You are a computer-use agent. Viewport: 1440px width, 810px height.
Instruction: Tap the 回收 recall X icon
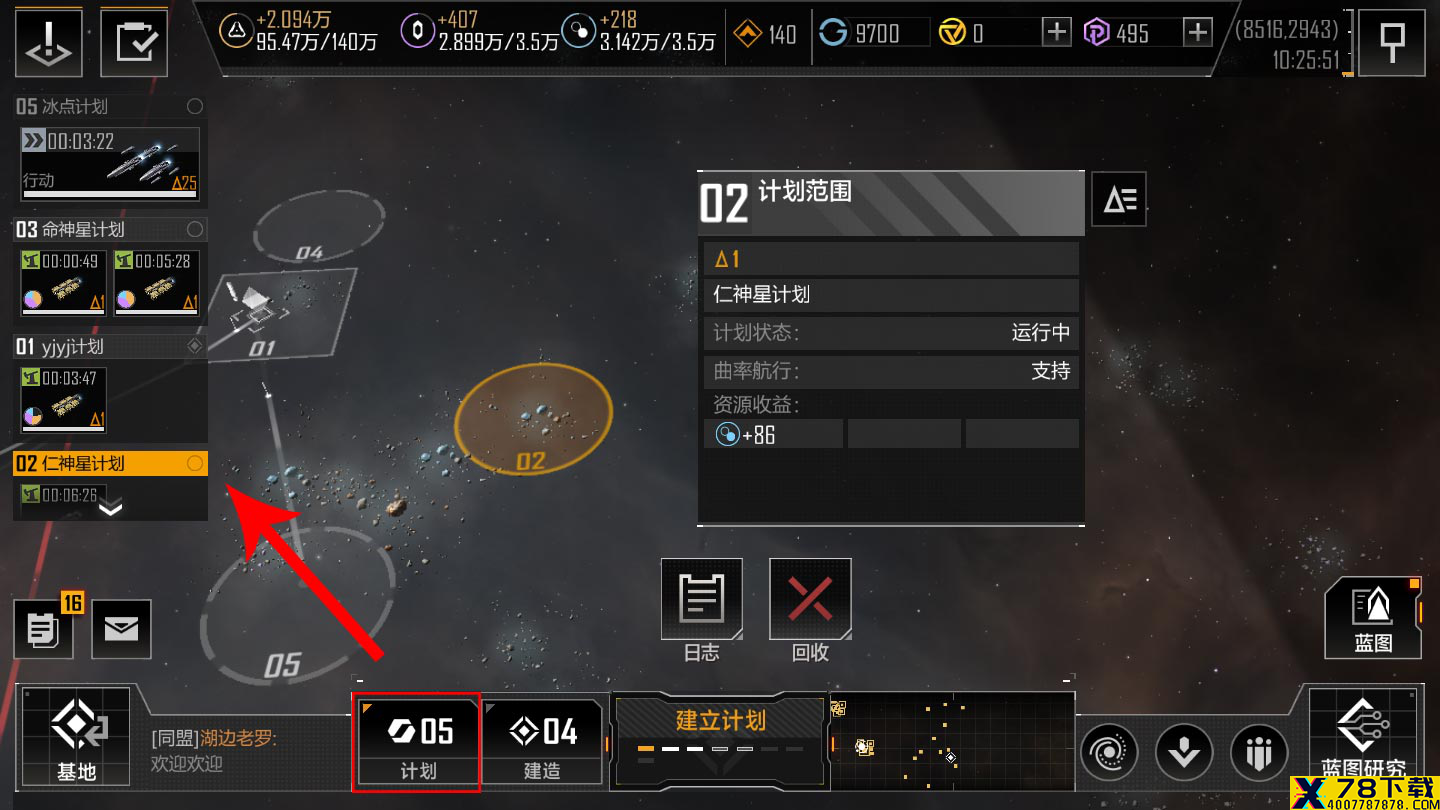click(x=810, y=599)
